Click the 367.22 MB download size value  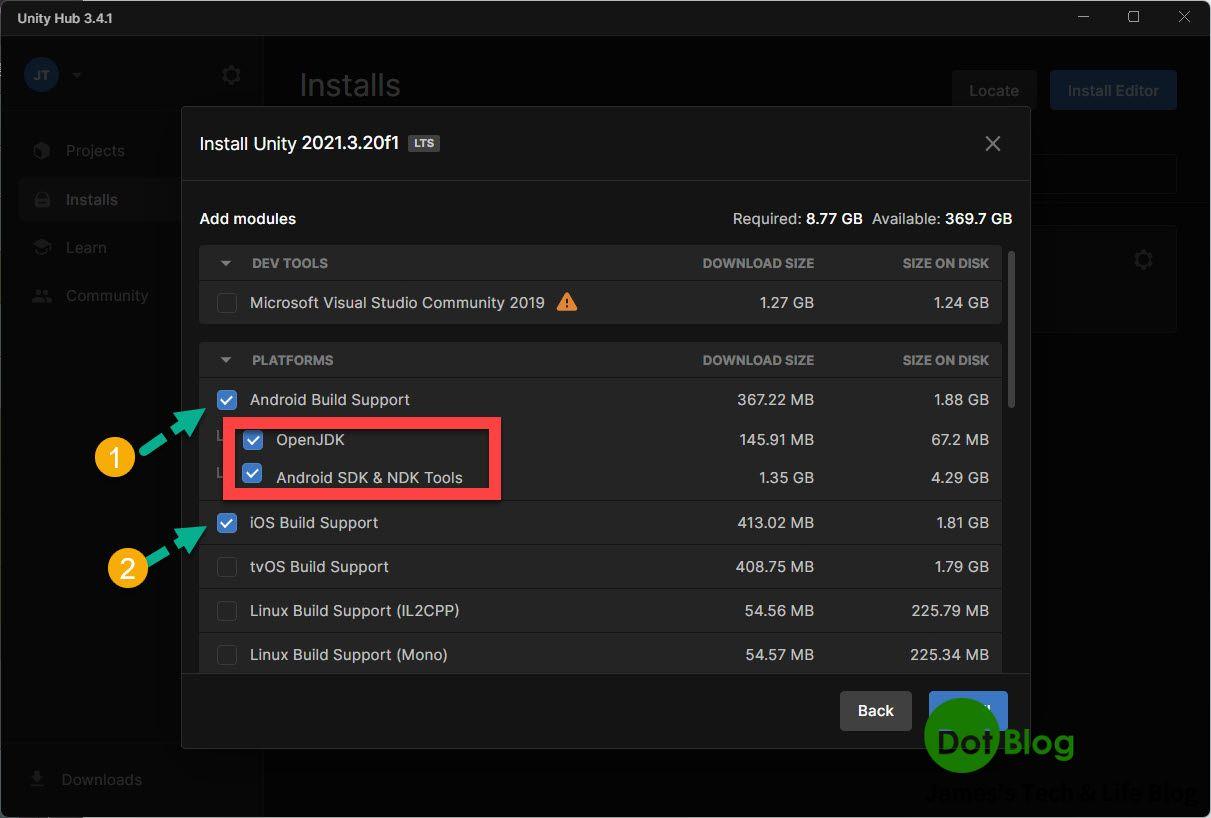coord(775,400)
